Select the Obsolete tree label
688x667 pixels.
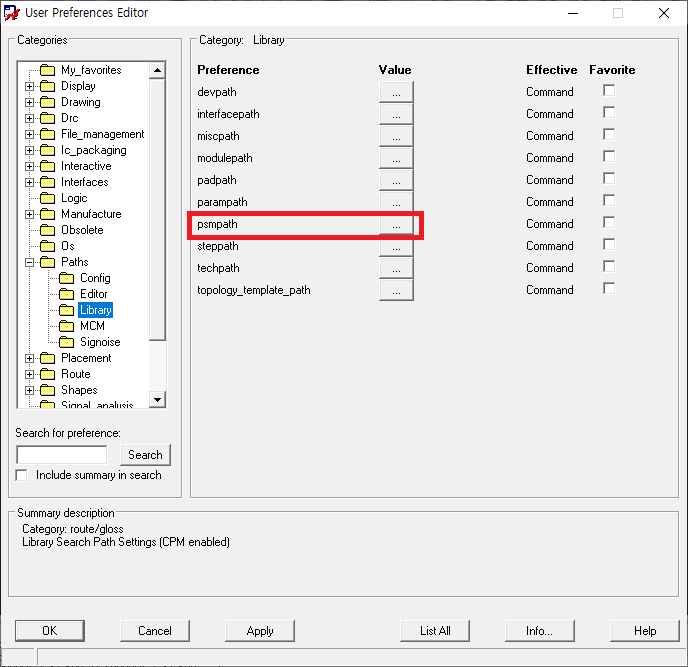pyautogui.click(x=82, y=230)
